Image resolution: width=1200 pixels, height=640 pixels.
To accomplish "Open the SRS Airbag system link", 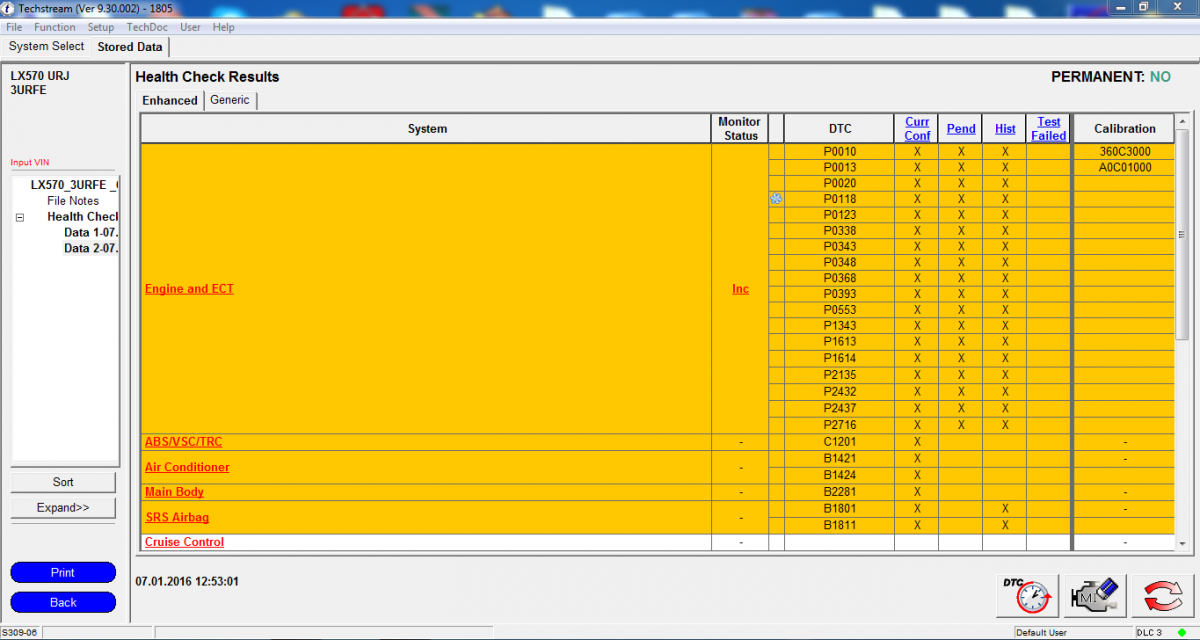I will (177, 517).
